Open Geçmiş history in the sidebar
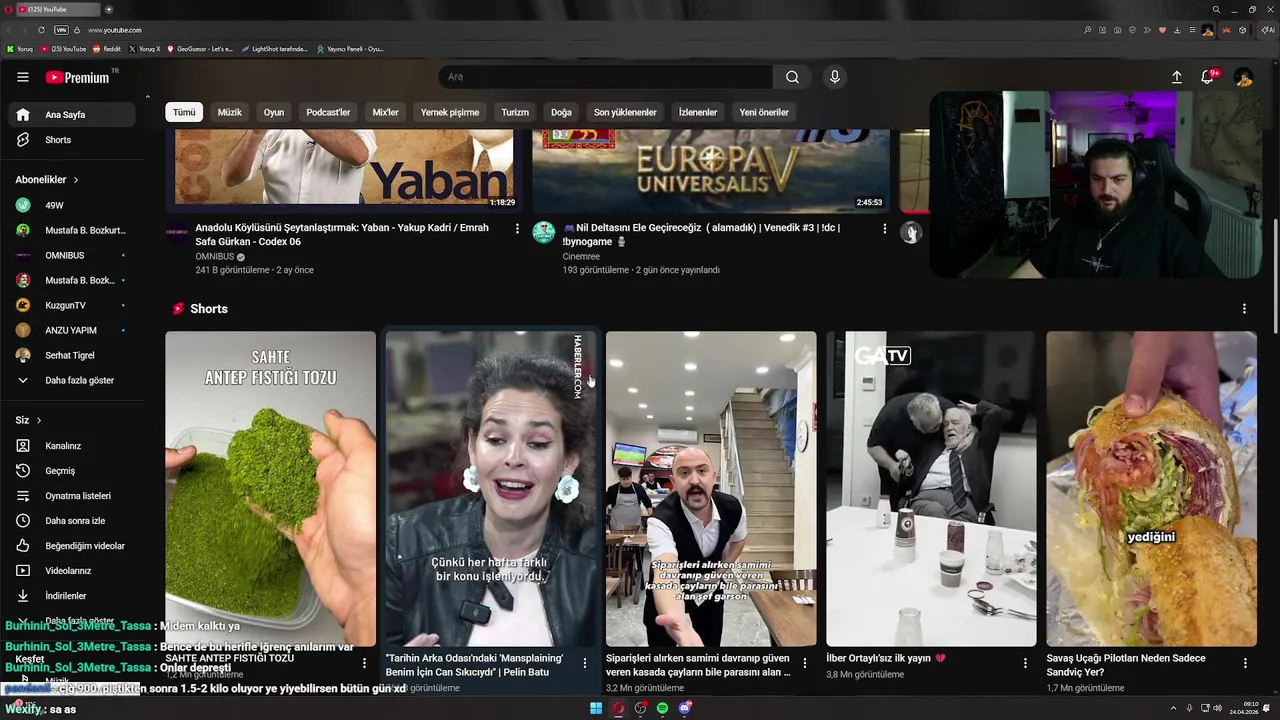This screenshot has width=1280, height=720. [x=72, y=471]
